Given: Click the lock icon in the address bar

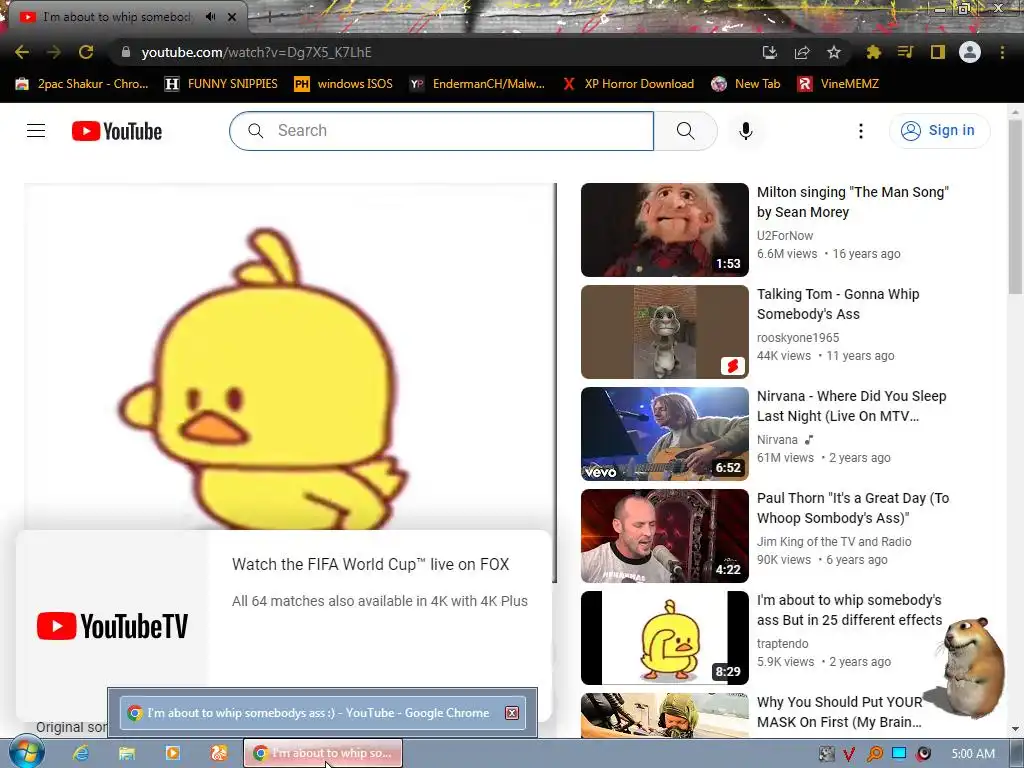Looking at the screenshot, I should coord(126,52).
